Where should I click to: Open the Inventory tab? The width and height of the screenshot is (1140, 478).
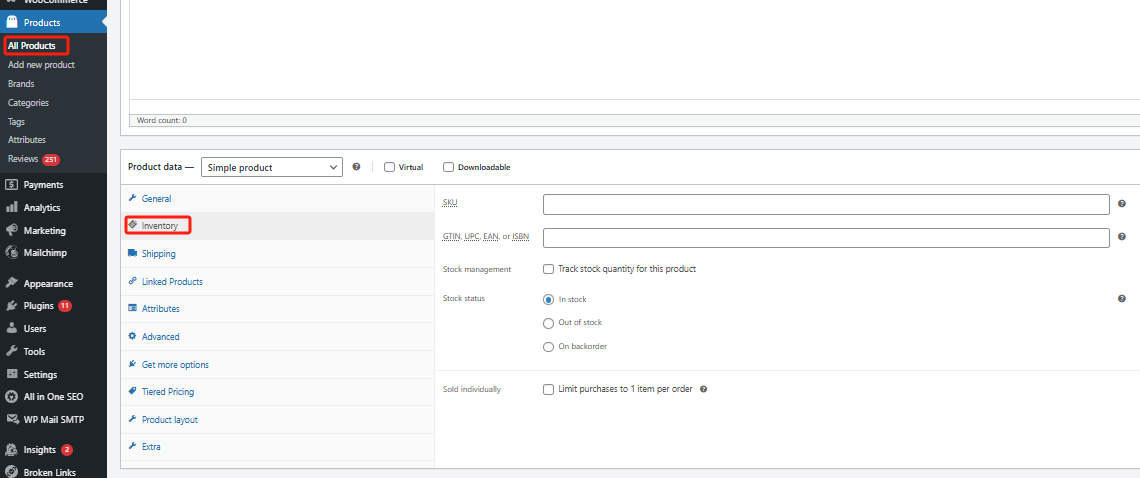pyautogui.click(x=278, y=226)
